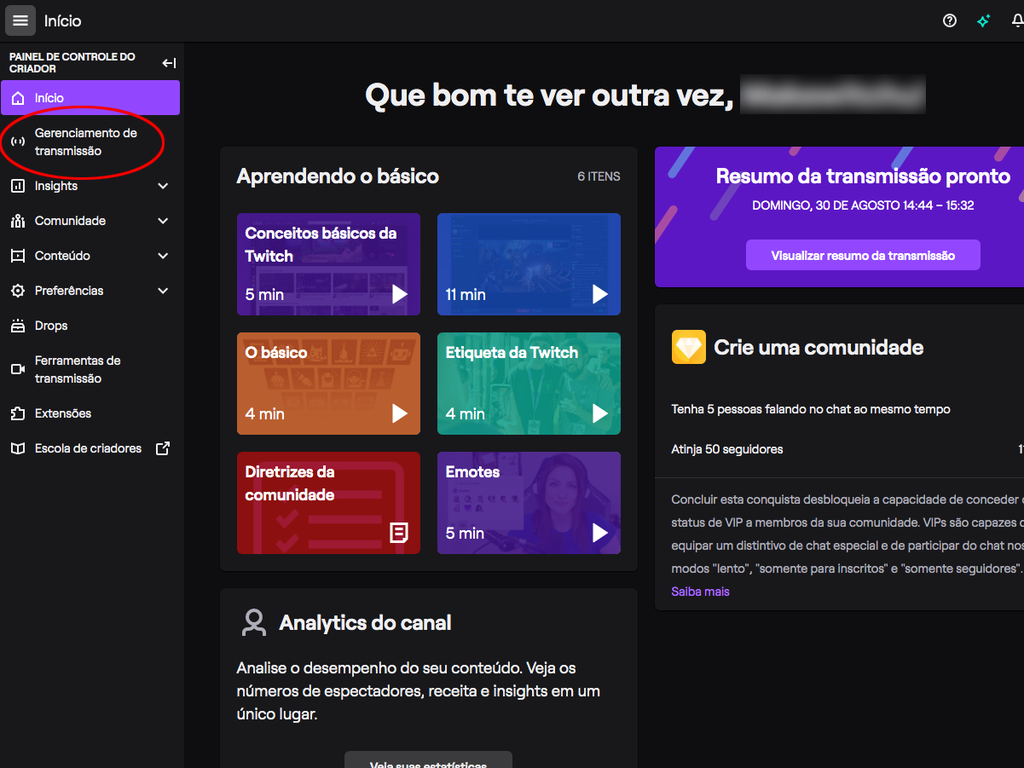The image size is (1024, 768).
Task: Click the Analytics do canal person icon
Action: [254, 622]
